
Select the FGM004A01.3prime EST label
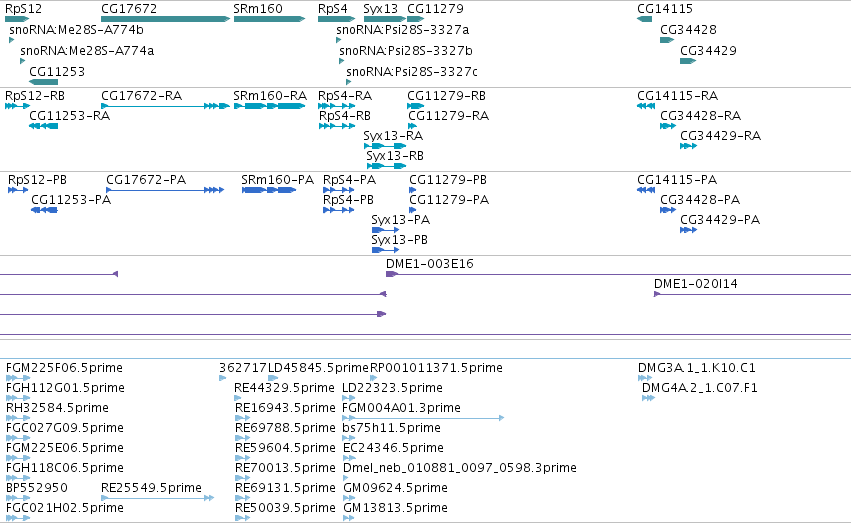(402, 409)
